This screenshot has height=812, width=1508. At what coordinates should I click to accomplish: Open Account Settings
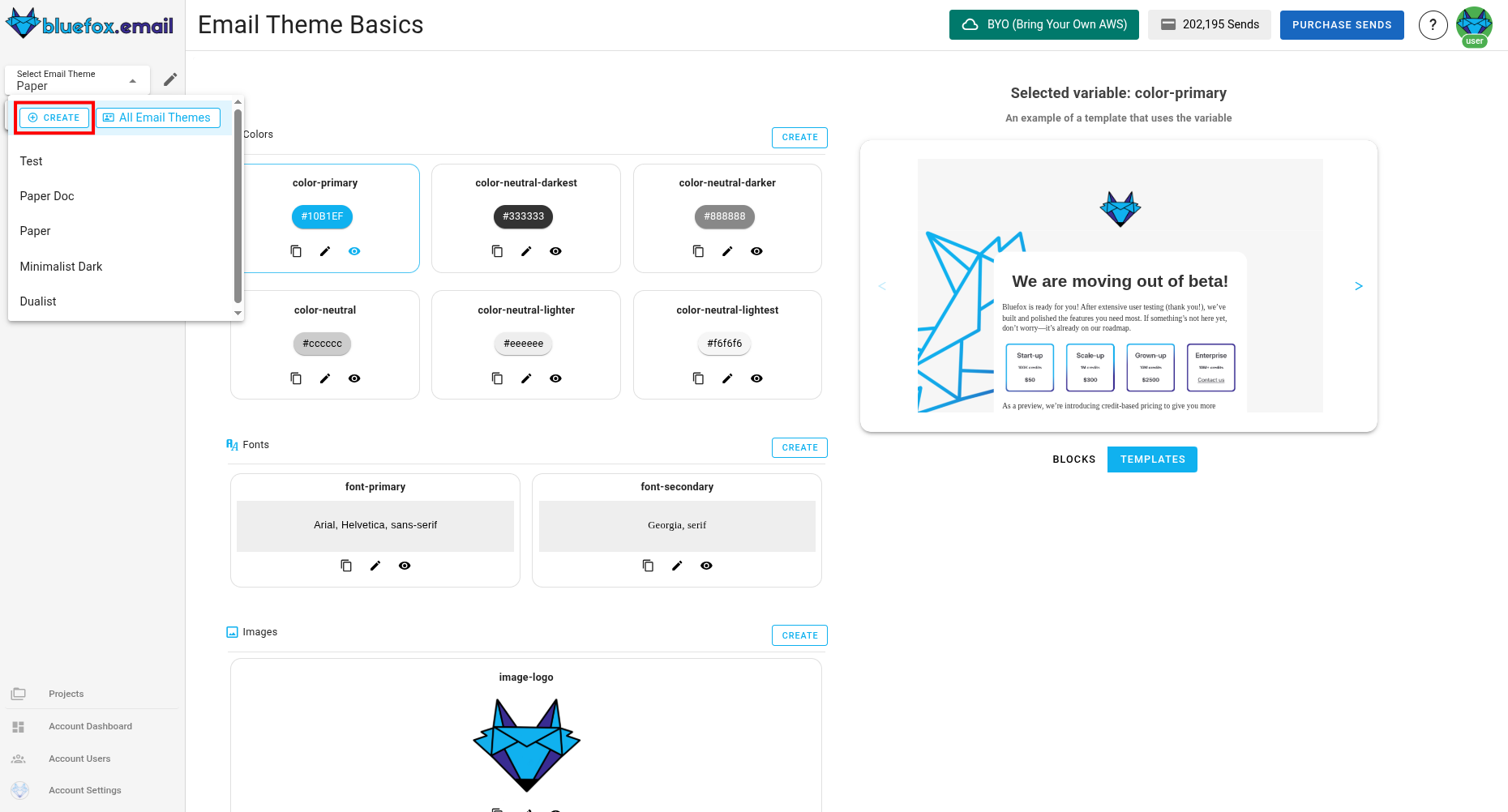tap(85, 790)
